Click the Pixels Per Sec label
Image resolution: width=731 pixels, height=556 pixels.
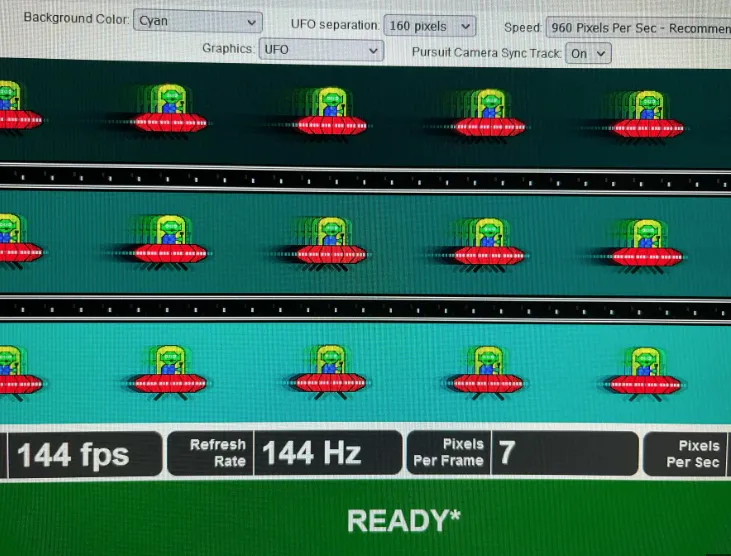coord(697,454)
